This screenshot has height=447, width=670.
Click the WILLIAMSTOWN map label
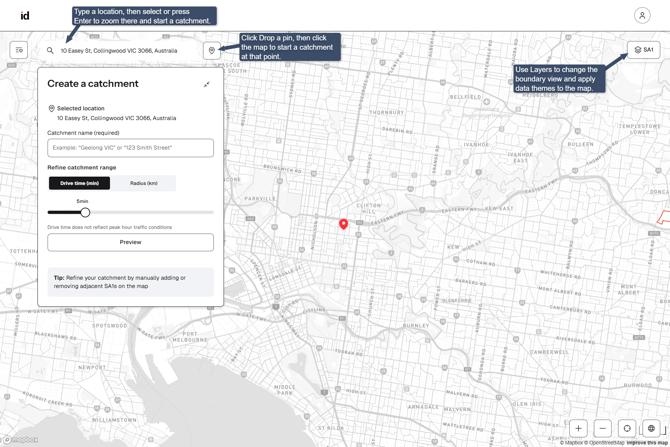(x=114, y=420)
